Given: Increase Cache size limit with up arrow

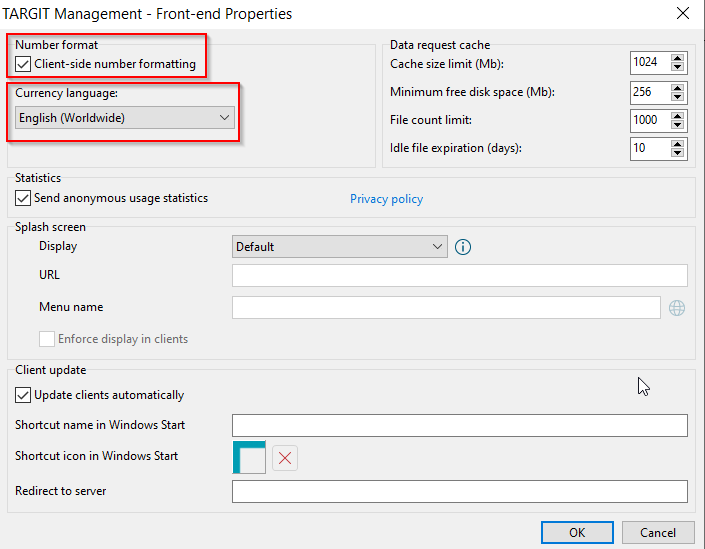Looking at the screenshot, I should point(677,58).
